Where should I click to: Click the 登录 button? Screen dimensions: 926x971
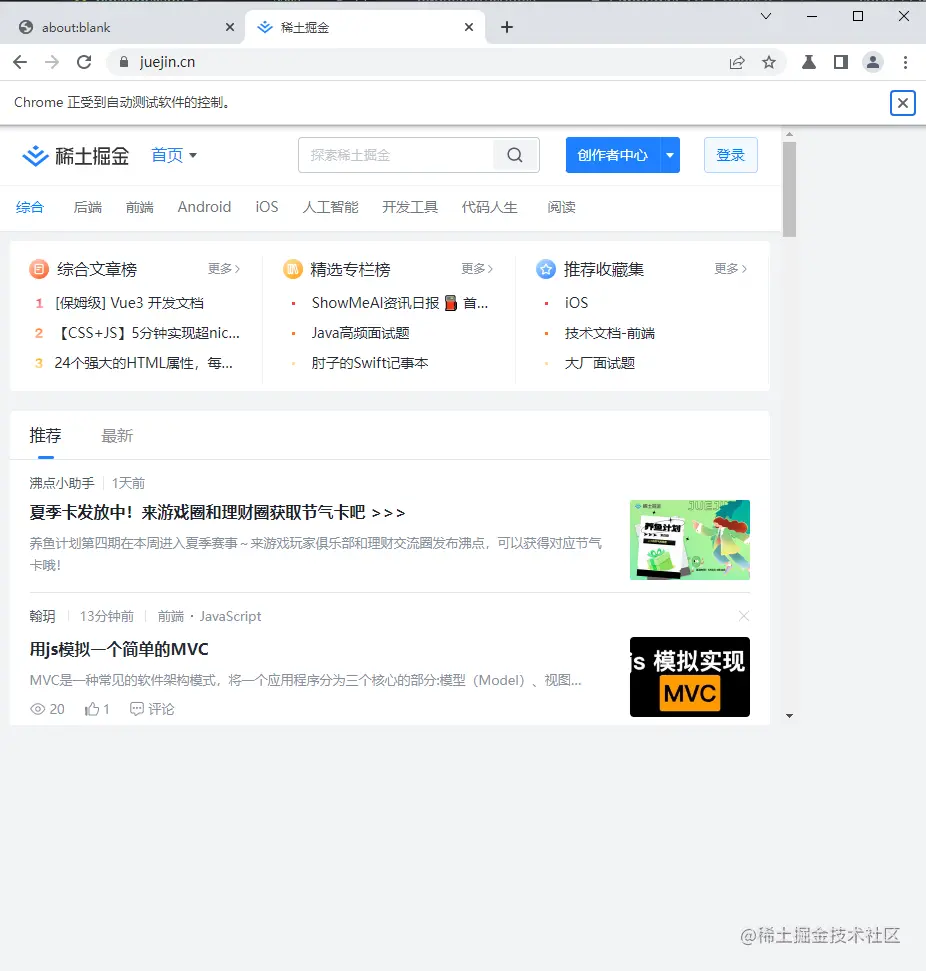pos(730,155)
